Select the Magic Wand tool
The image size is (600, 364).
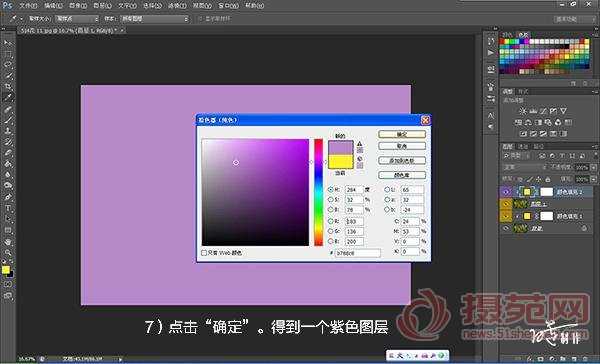pyautogui.click(x=8, y=76)
